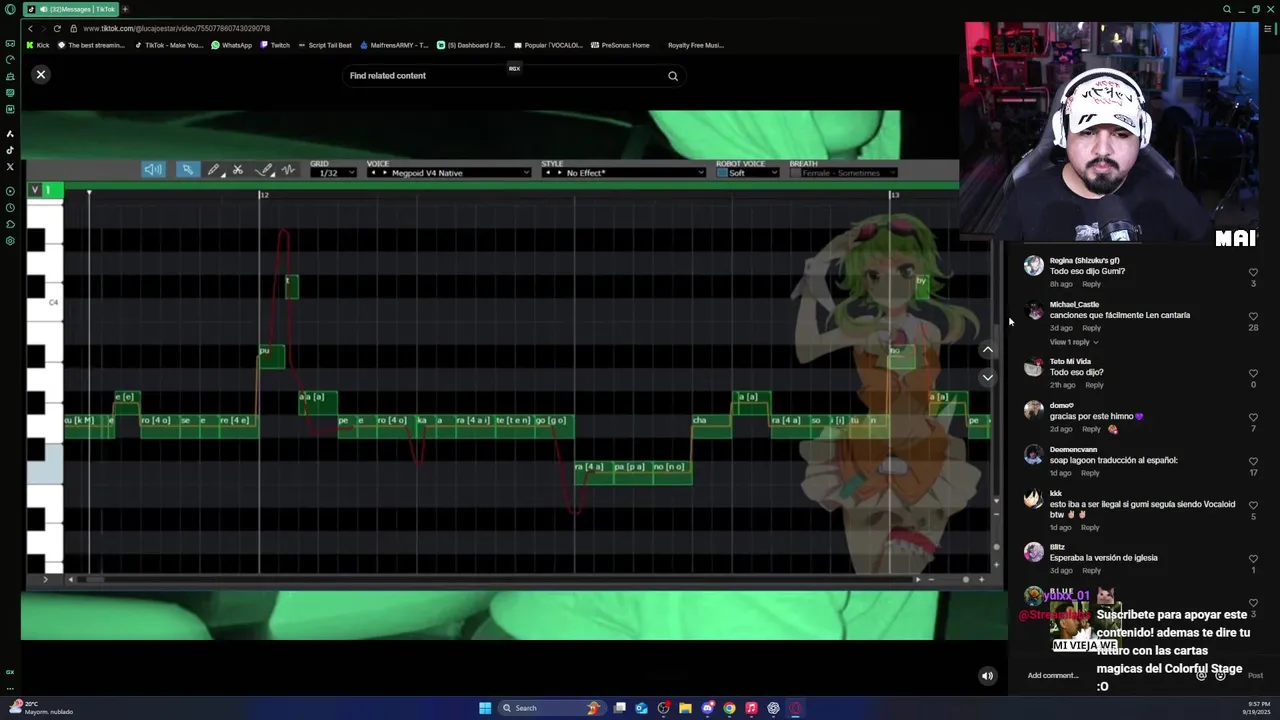Click the V track header button
1280x720 pixels.
pos(35,190)
